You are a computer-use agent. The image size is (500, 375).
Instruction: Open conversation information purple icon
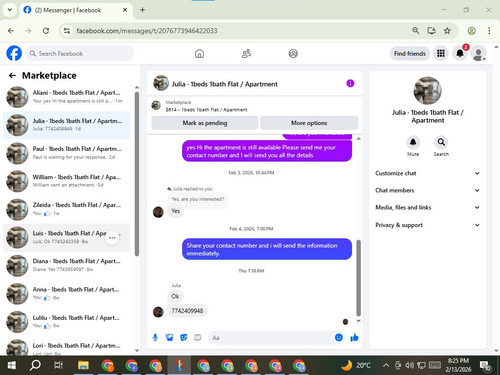click(350, 83)
